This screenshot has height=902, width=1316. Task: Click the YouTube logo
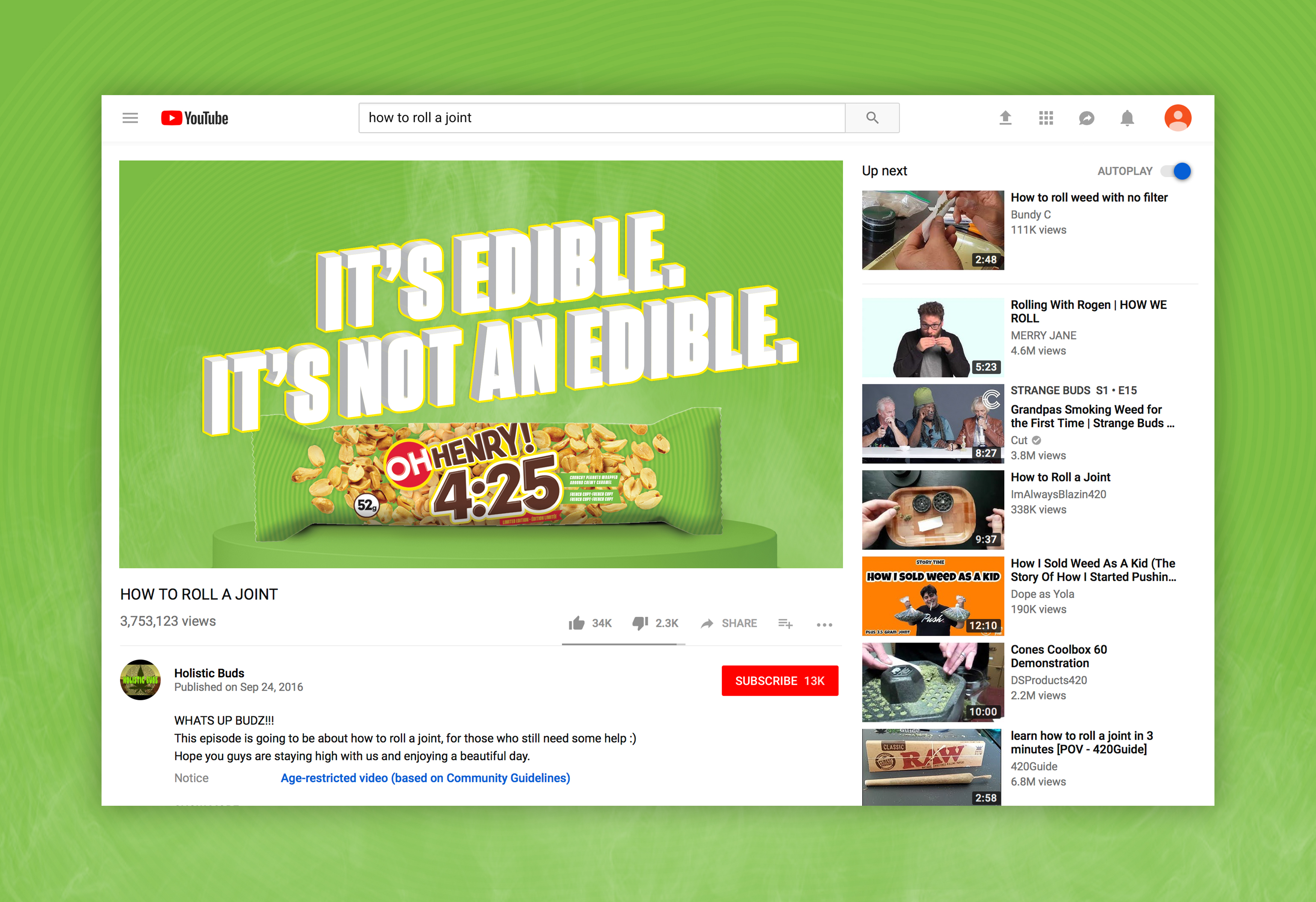[x=194, y=118]
